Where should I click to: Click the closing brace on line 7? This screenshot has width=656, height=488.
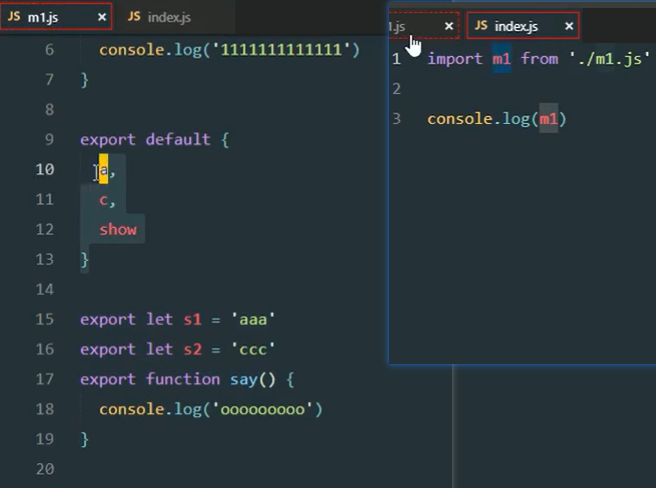tap(85, 80)
